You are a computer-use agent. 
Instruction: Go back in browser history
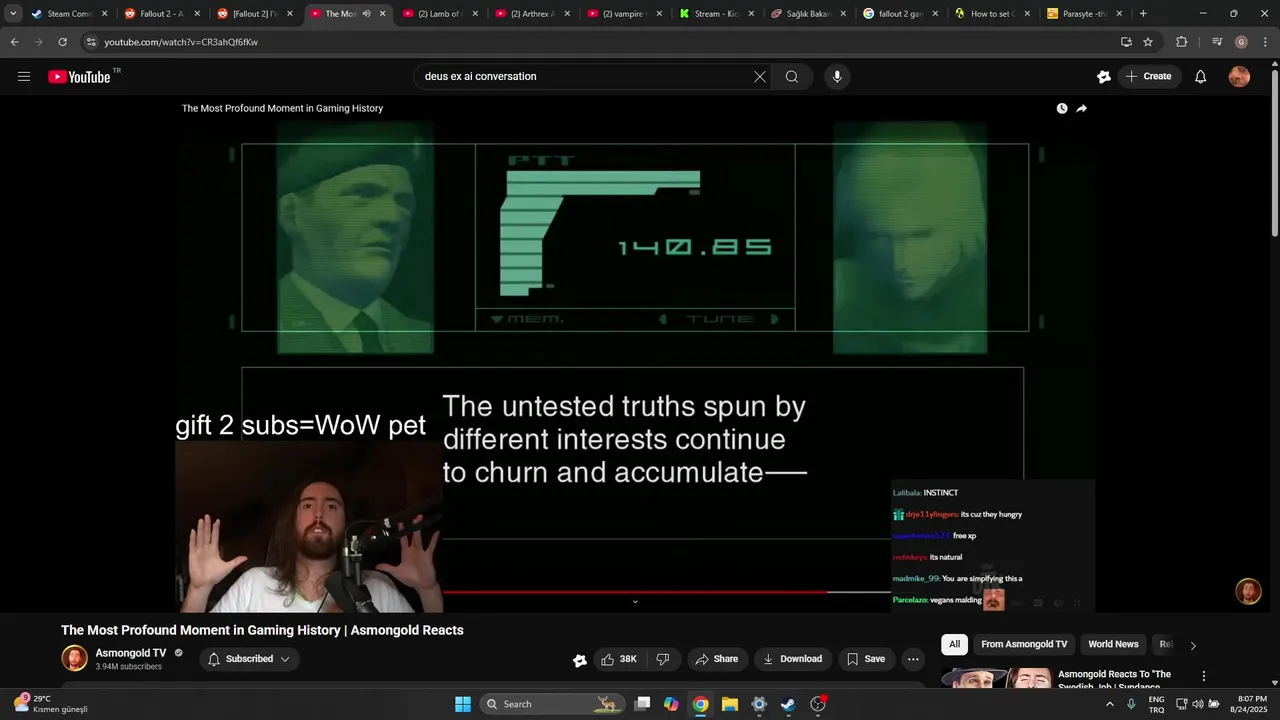click(x=14, y=42)
